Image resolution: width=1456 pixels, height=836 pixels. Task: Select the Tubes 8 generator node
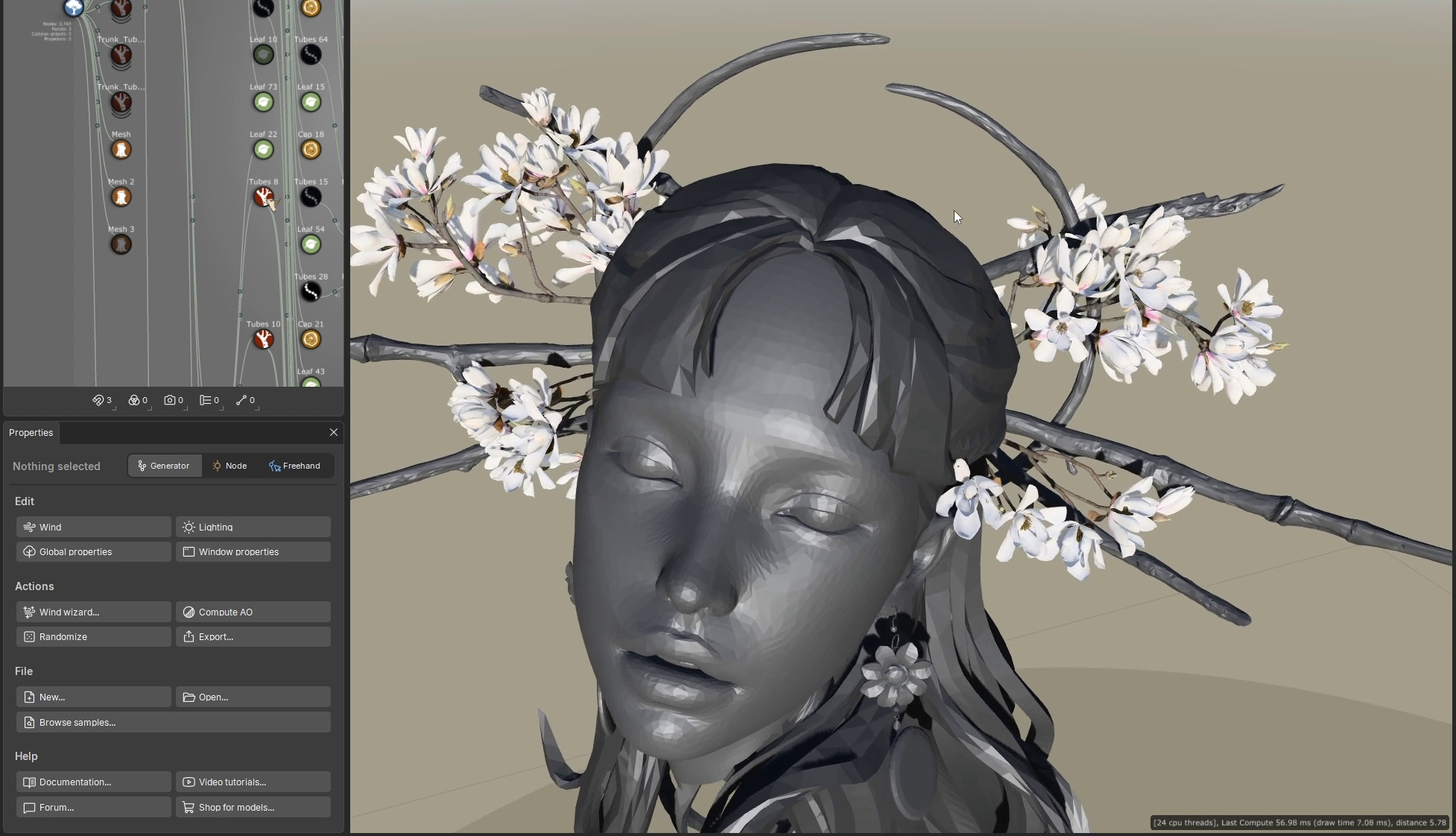tap(263, 197)
